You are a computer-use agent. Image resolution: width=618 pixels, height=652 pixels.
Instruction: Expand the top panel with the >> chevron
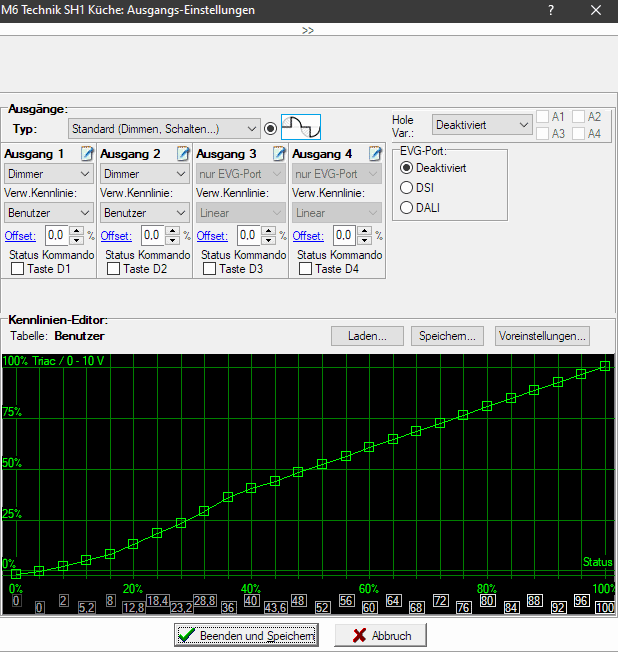coord(308,31)
